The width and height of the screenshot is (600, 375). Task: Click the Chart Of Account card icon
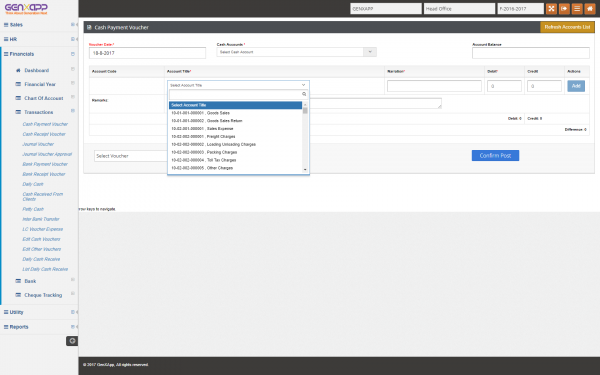click(18, 98)
